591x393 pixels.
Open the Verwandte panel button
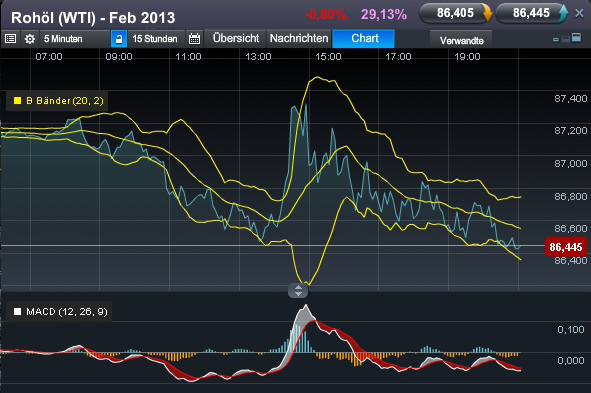461,40
